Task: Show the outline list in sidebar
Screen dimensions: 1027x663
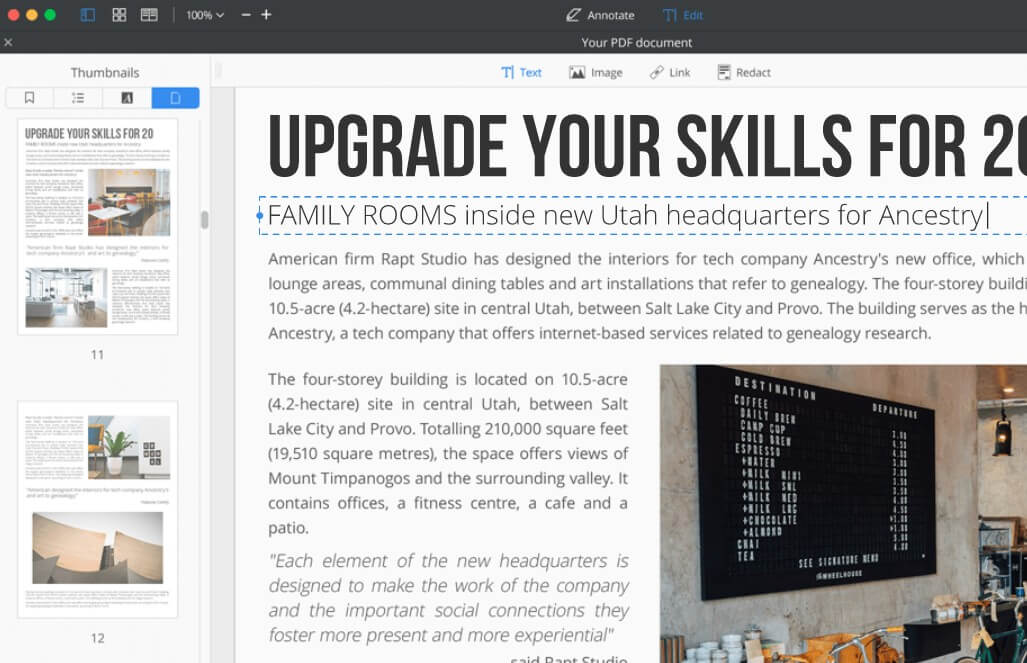Action: pos(79,98)
